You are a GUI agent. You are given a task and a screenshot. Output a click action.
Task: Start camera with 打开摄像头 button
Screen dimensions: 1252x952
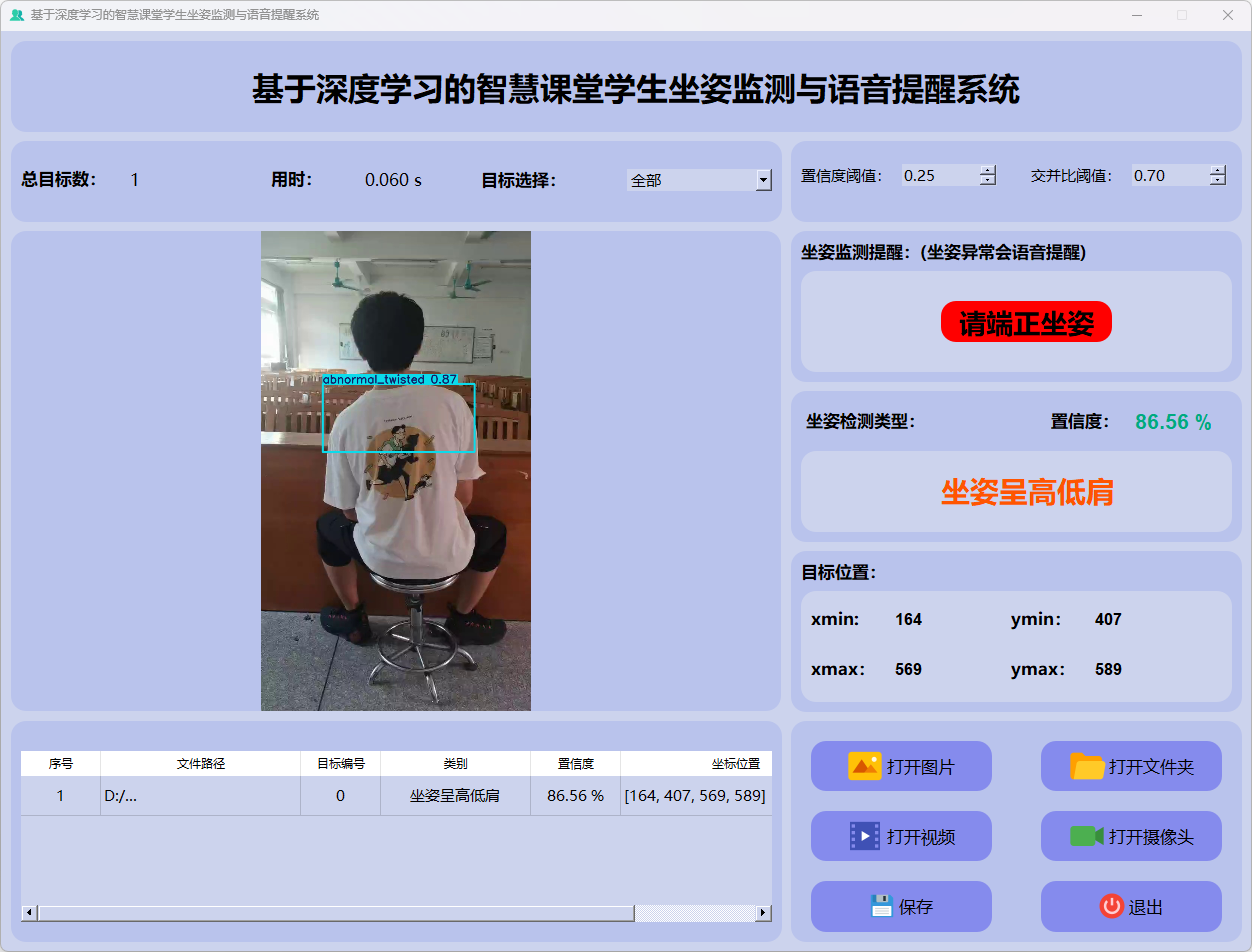1131,836
